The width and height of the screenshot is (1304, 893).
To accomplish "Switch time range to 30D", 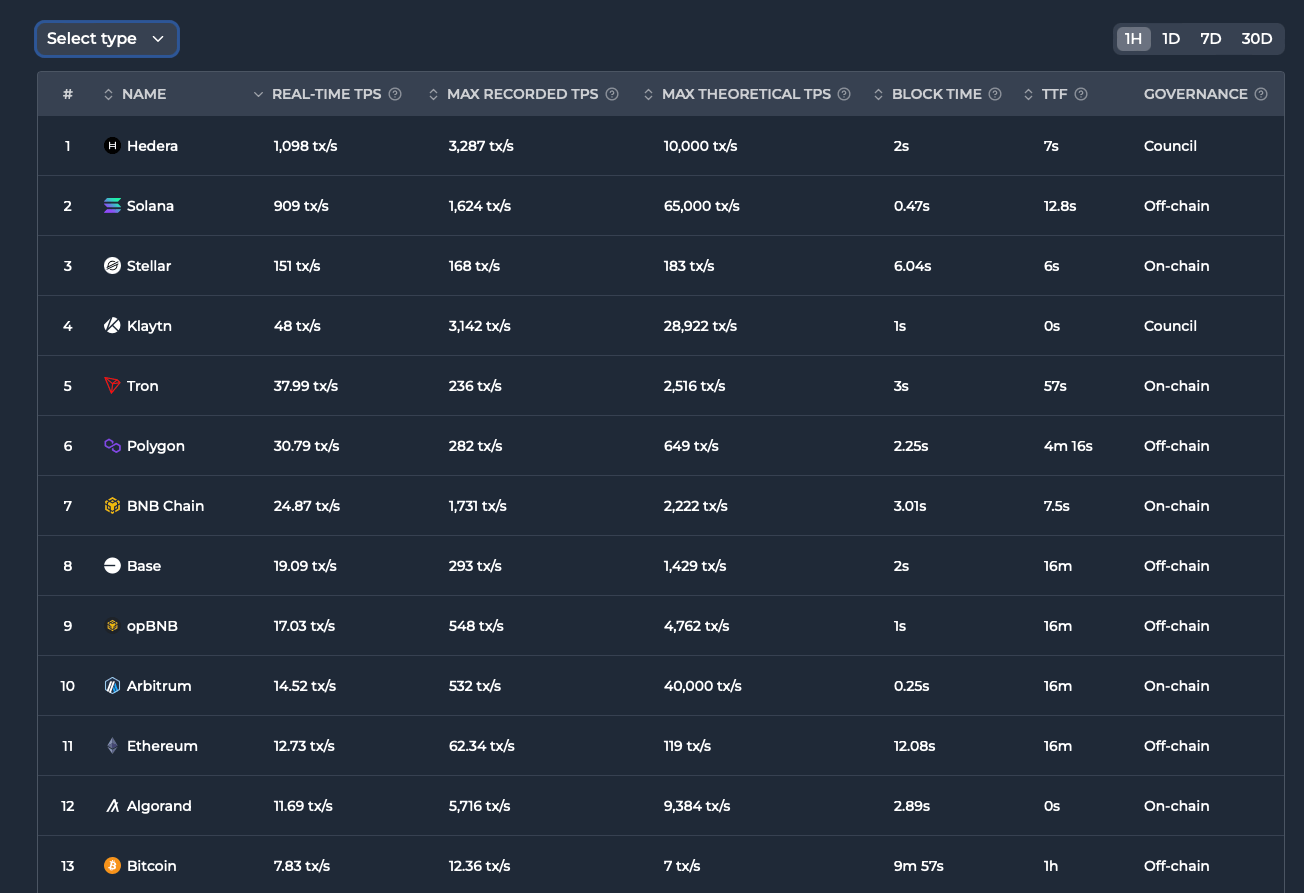I will [x=1257, y=39].
